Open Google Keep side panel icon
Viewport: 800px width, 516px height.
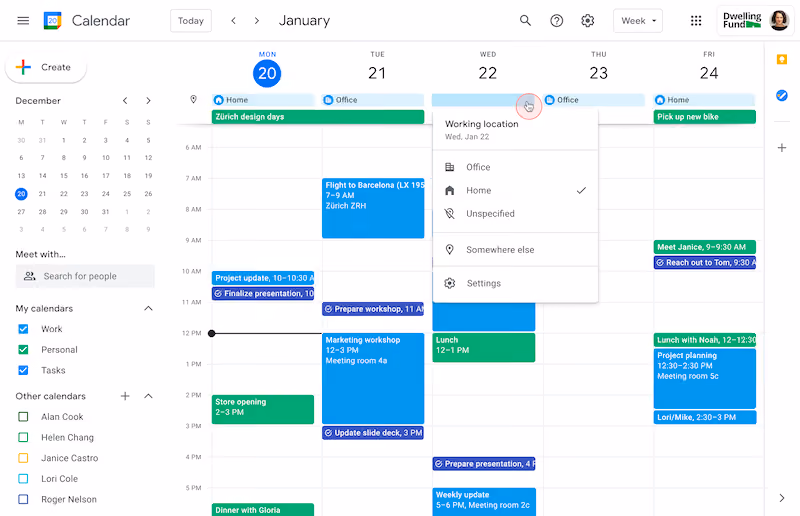[782, 59]
